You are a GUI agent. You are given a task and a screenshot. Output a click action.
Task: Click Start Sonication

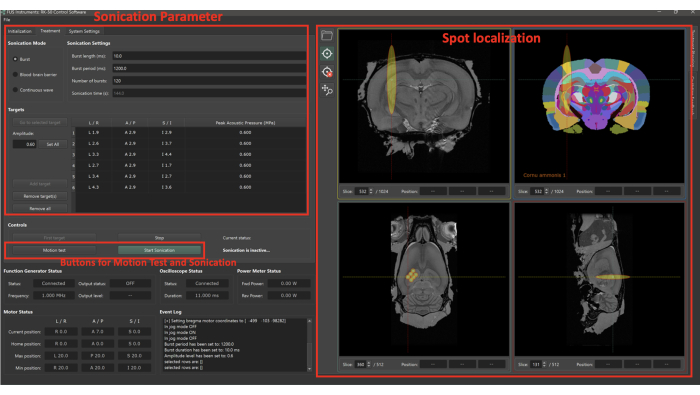click(159, 250)
